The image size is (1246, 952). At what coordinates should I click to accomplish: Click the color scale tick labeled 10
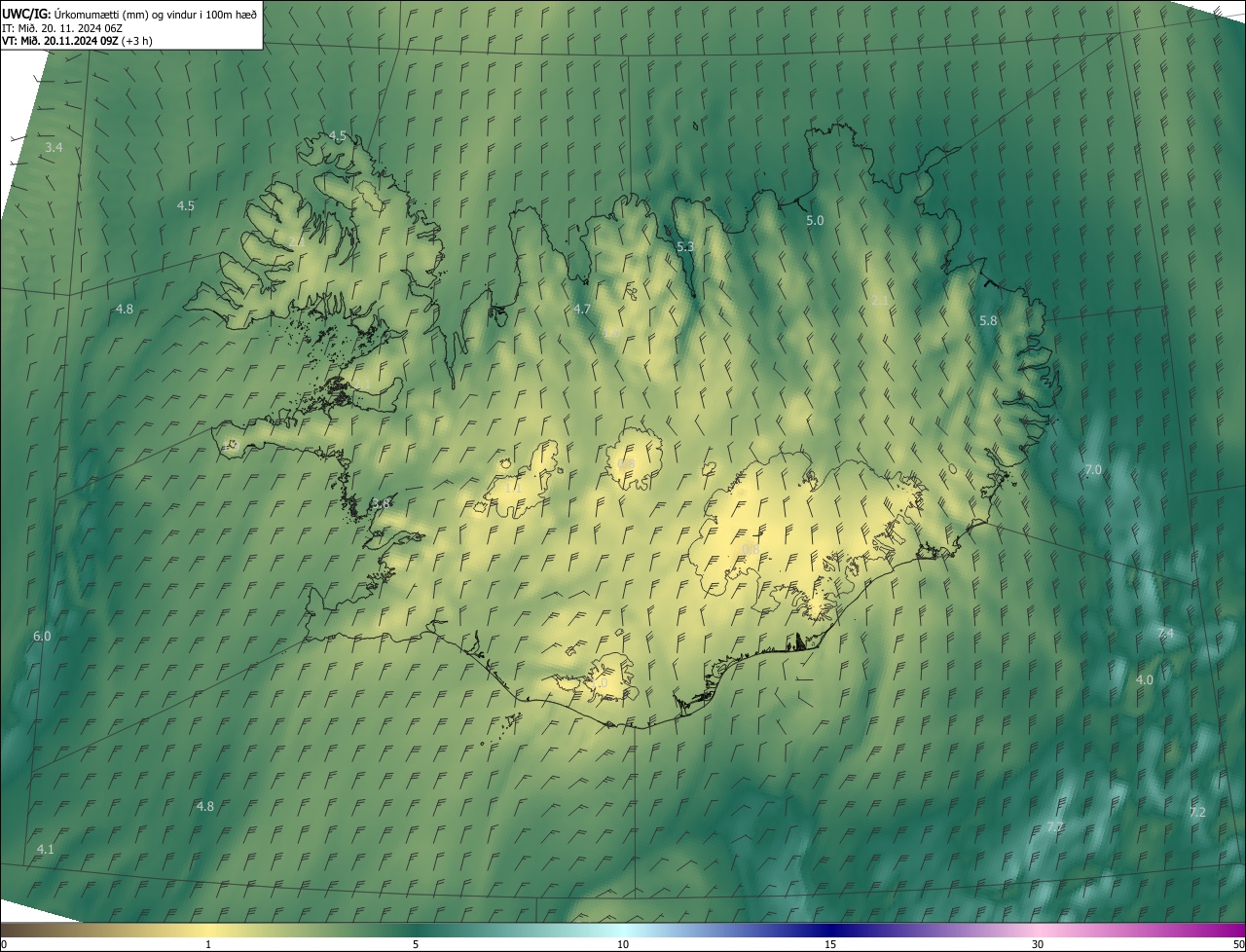coord(623,944)
